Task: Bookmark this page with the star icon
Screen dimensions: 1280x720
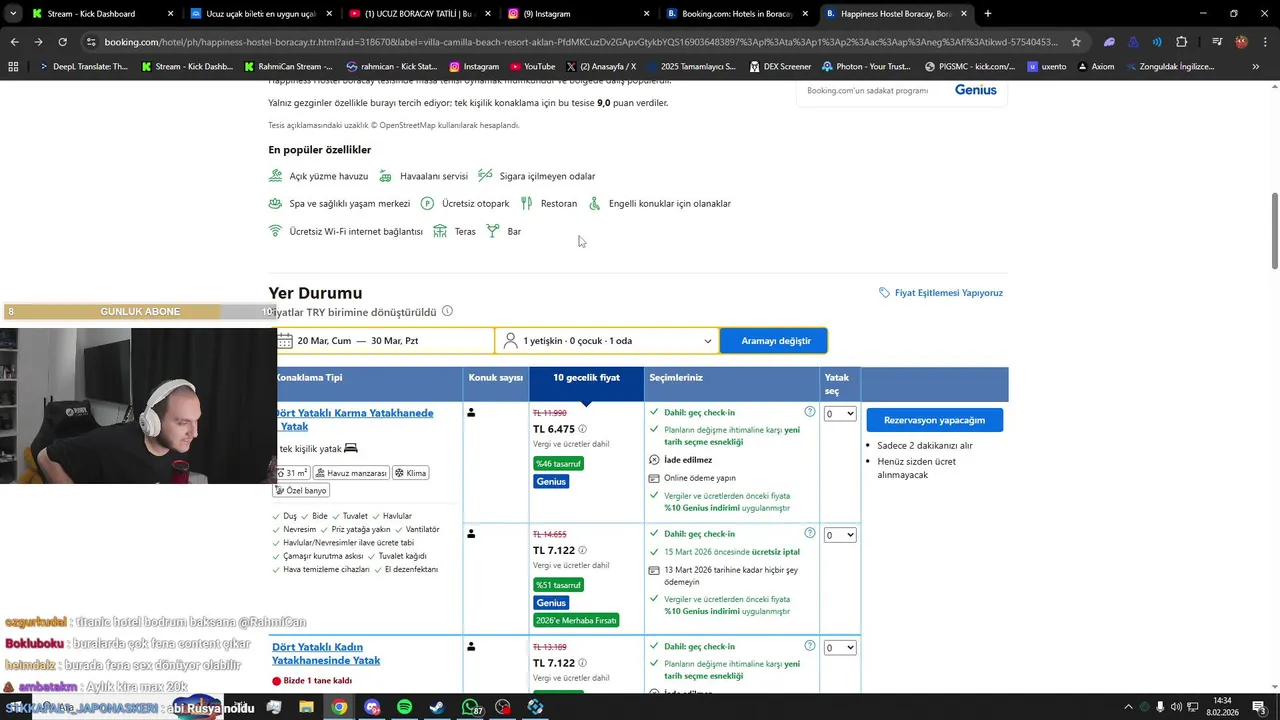Action: (x=1076, y=42)
